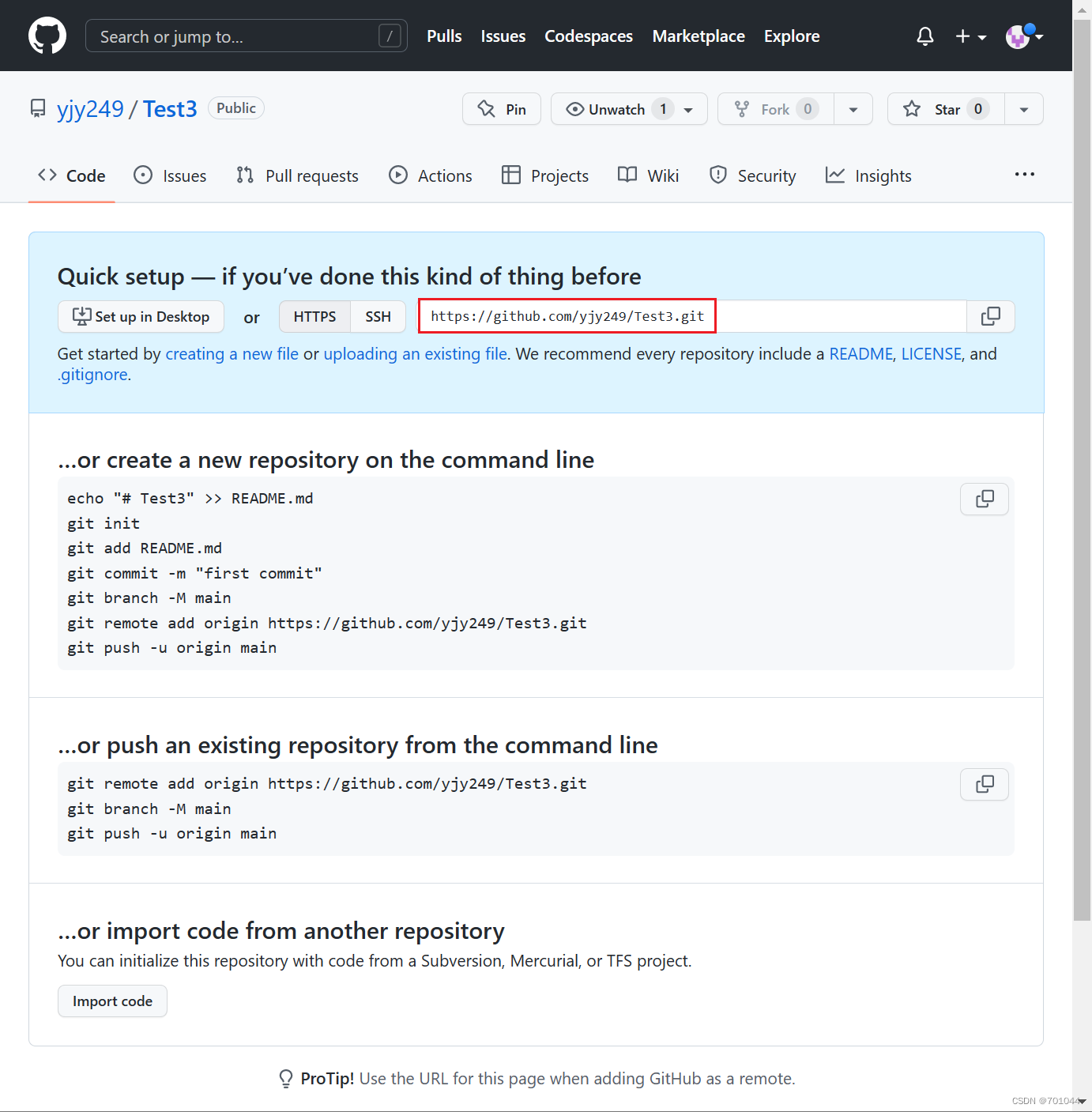1092x1112 pixels.
Task: Click the ProTip lightbulb icon
Action: (286, 1079)
